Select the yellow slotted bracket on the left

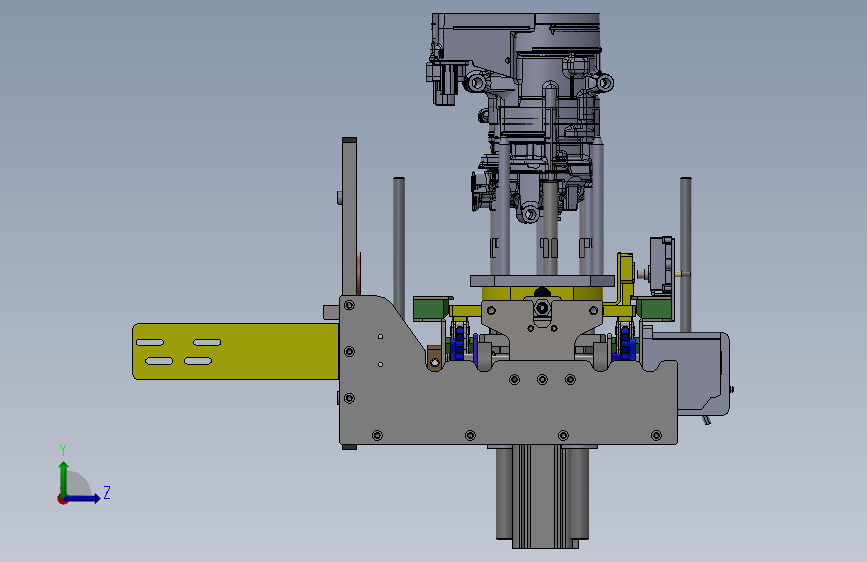(x=236, y=351)
